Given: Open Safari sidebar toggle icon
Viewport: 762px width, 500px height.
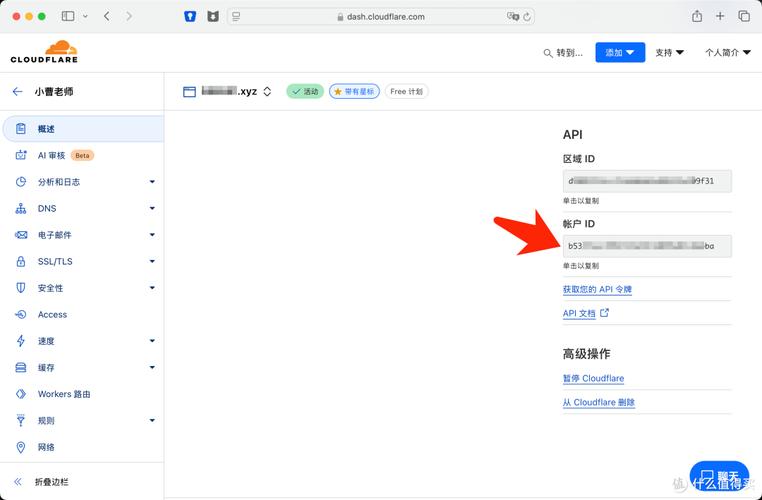Looking at the screenshot, I should point(68,17).
